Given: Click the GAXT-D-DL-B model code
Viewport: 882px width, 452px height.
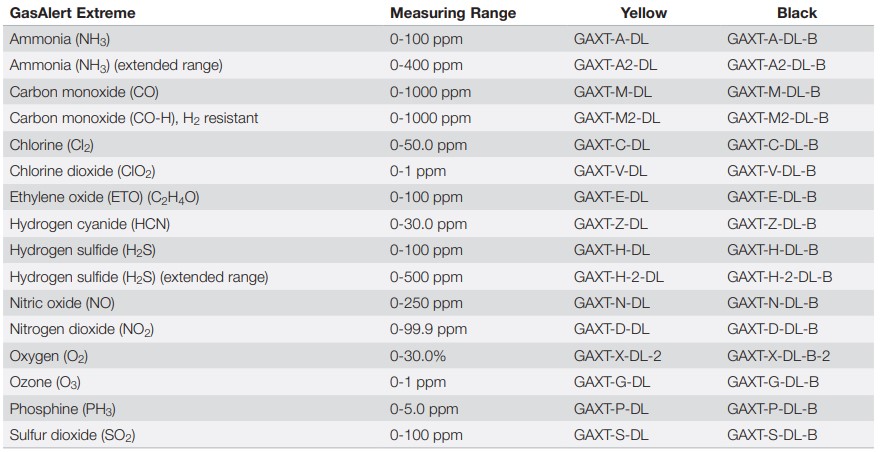Looking at the screenshot, I should click(772, 329).
